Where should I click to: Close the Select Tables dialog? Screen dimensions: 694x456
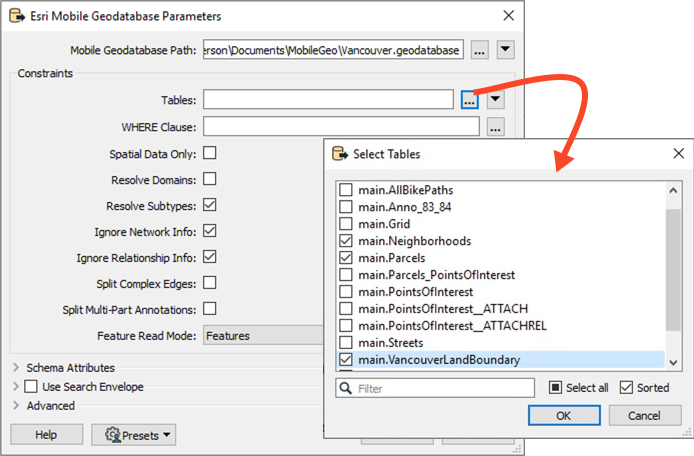click(679, 154)
